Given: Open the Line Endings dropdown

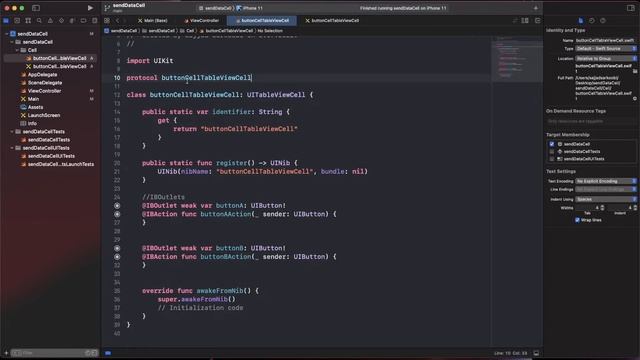Looking at the screenshot, I should (606, 189).
